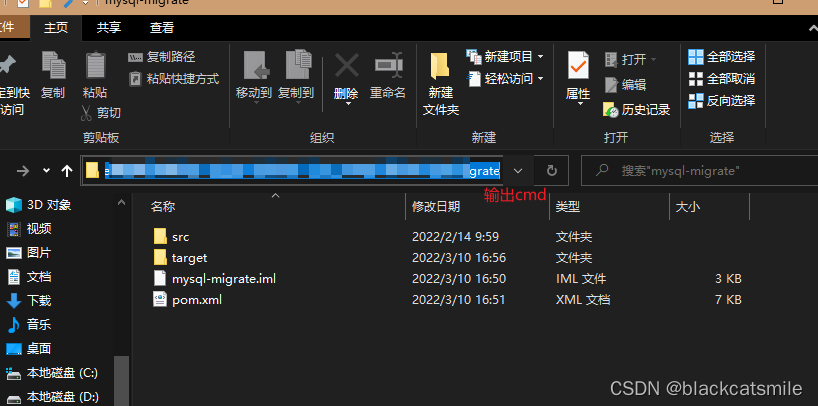Click the target folder icon
The image size is (818, 406).
[160, 257]
